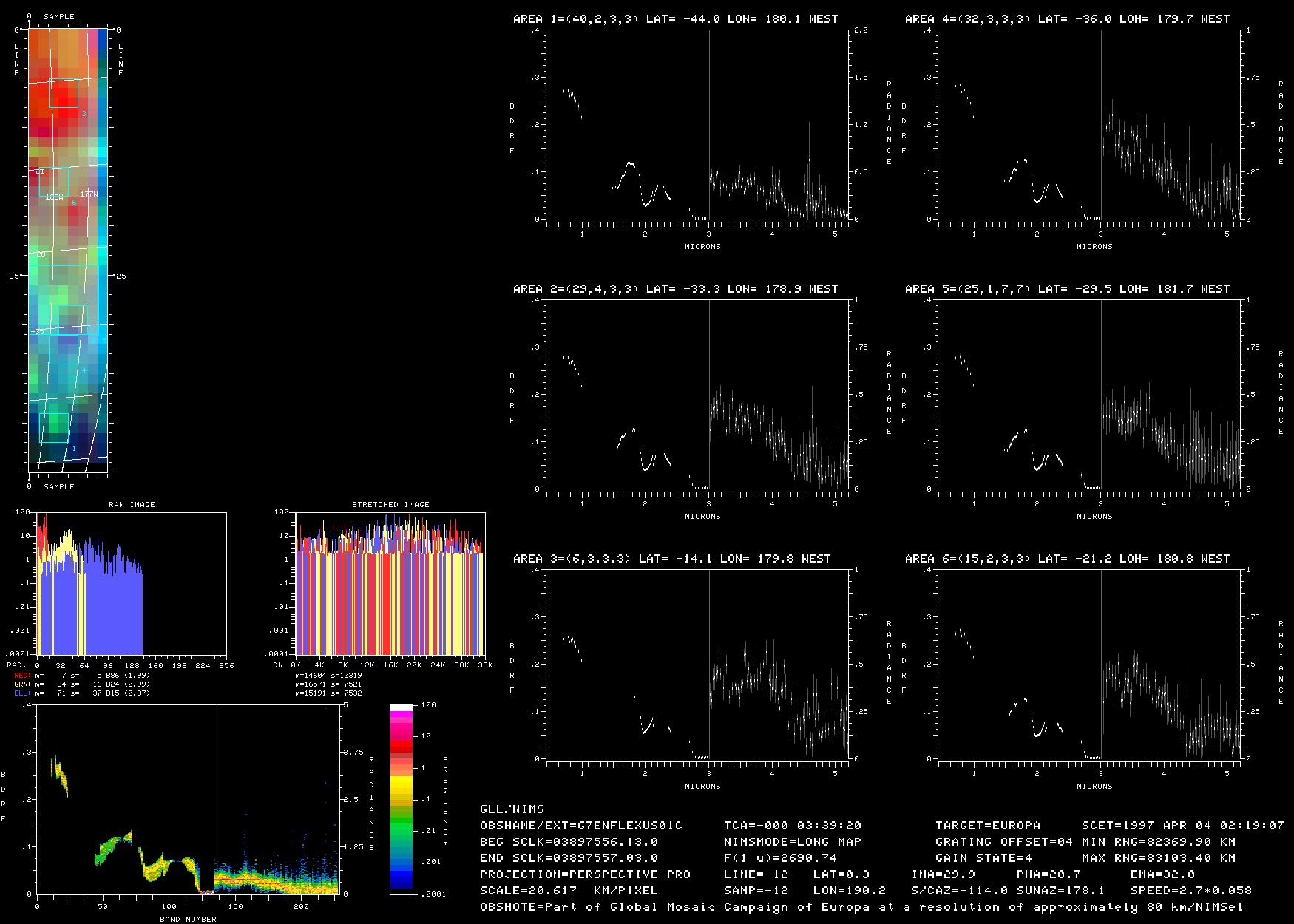
Task: Click the -35 latitude label on the map
Action: [38, 332]
